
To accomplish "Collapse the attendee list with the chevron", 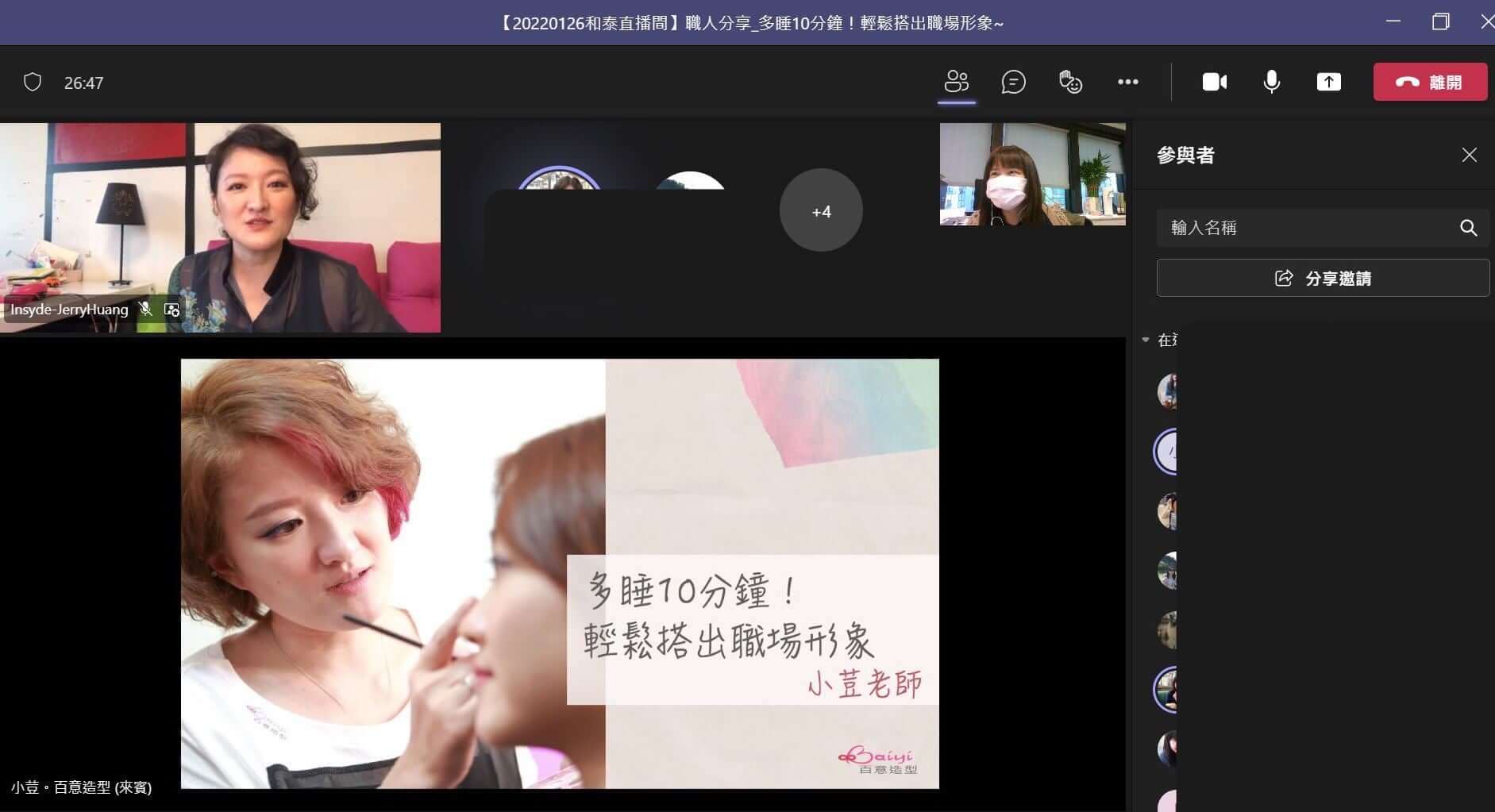I will [x=1145, y=339].
